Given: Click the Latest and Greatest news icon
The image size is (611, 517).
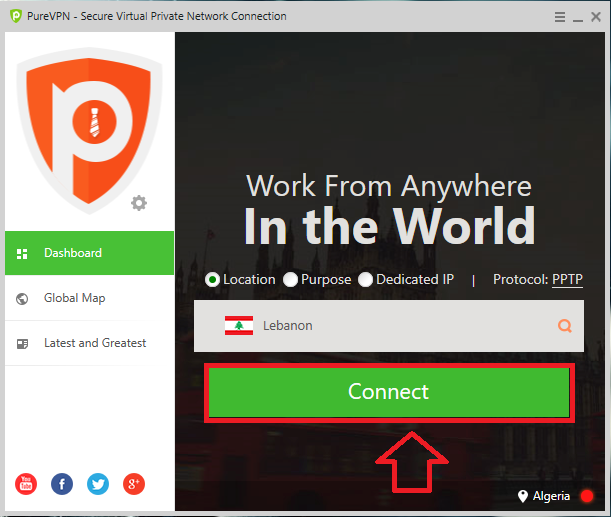Looking at the screenshot, I should pos(22,344).
